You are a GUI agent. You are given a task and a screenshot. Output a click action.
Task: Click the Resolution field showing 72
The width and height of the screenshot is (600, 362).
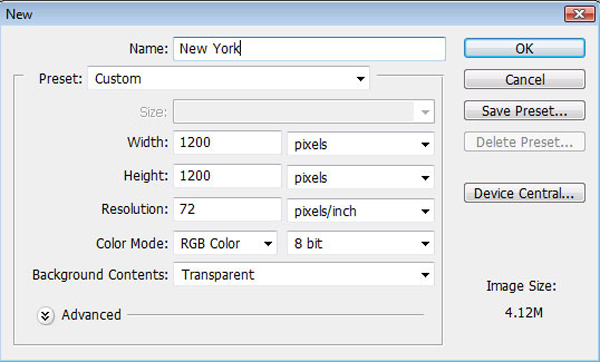tap(227, 209)
